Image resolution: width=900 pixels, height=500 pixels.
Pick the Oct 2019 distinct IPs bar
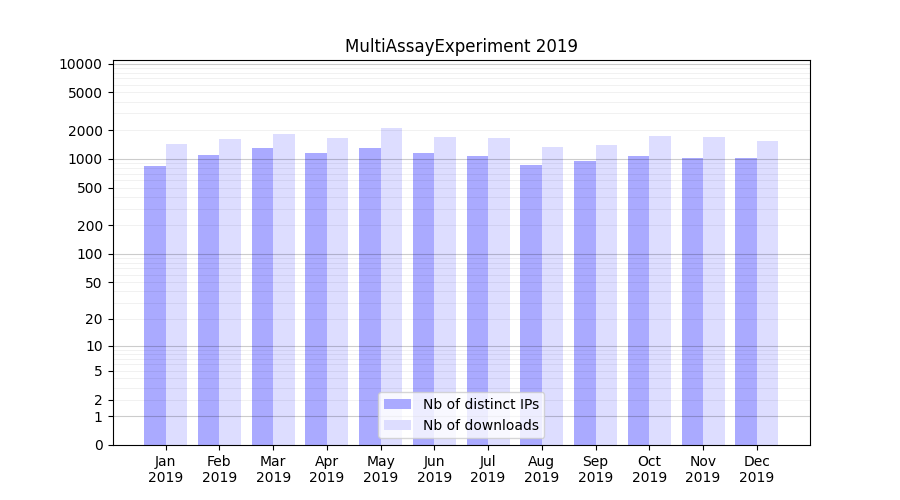pyautogui.click(x=638, y=300)
